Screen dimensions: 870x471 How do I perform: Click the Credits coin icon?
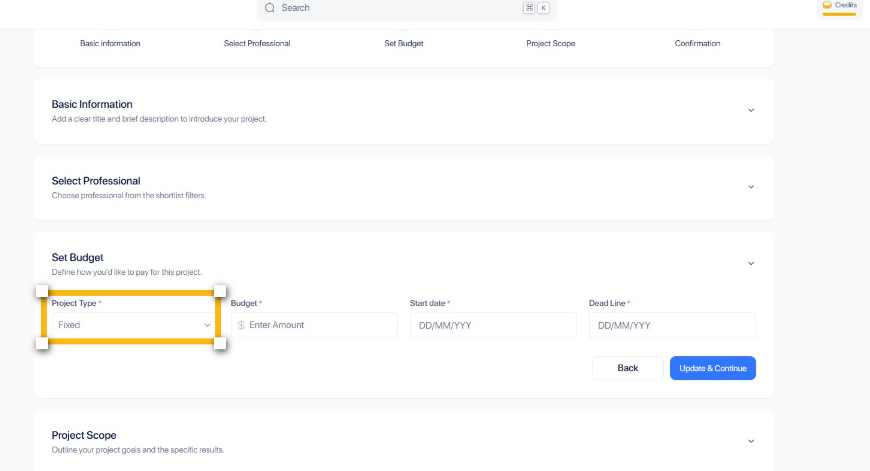pyautogui.click(x=827, y=4)
